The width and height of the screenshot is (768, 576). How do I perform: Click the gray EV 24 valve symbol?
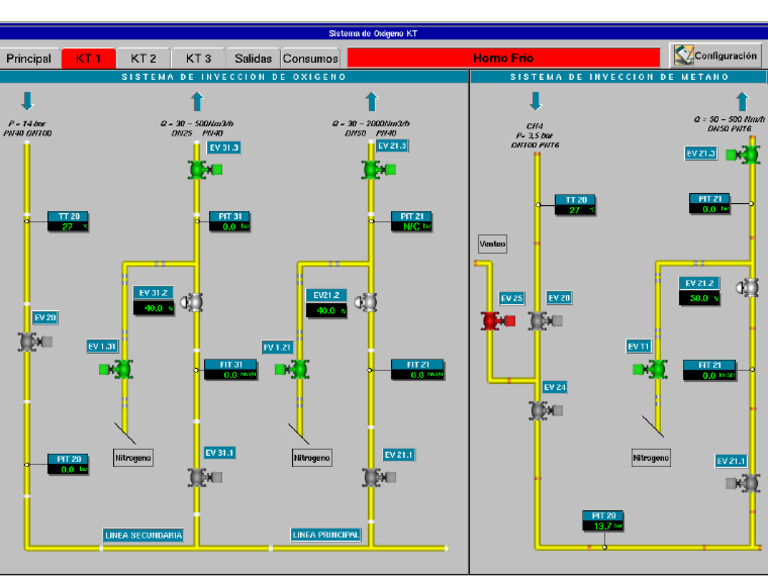545,410
